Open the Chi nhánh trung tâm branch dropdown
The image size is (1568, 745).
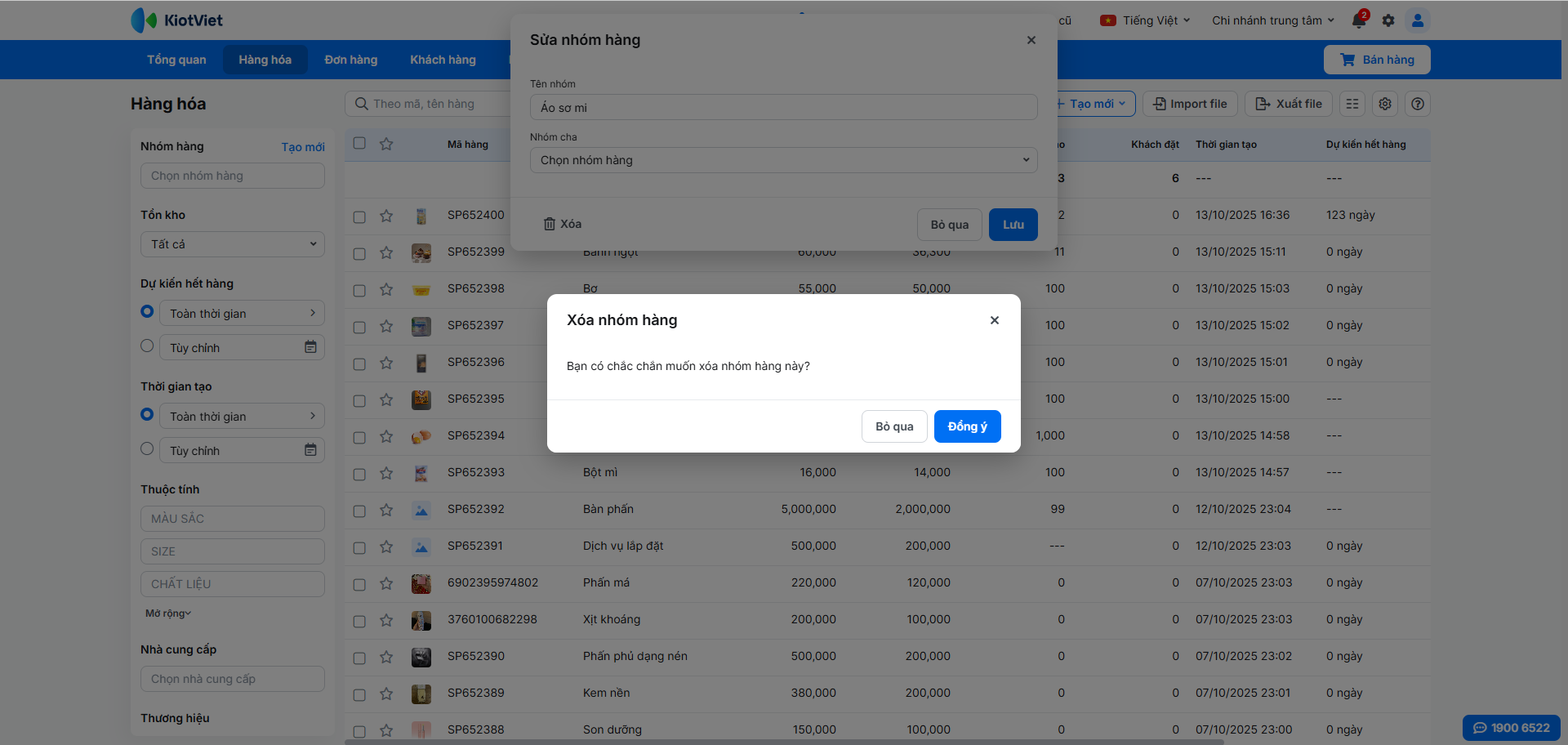1272,20
